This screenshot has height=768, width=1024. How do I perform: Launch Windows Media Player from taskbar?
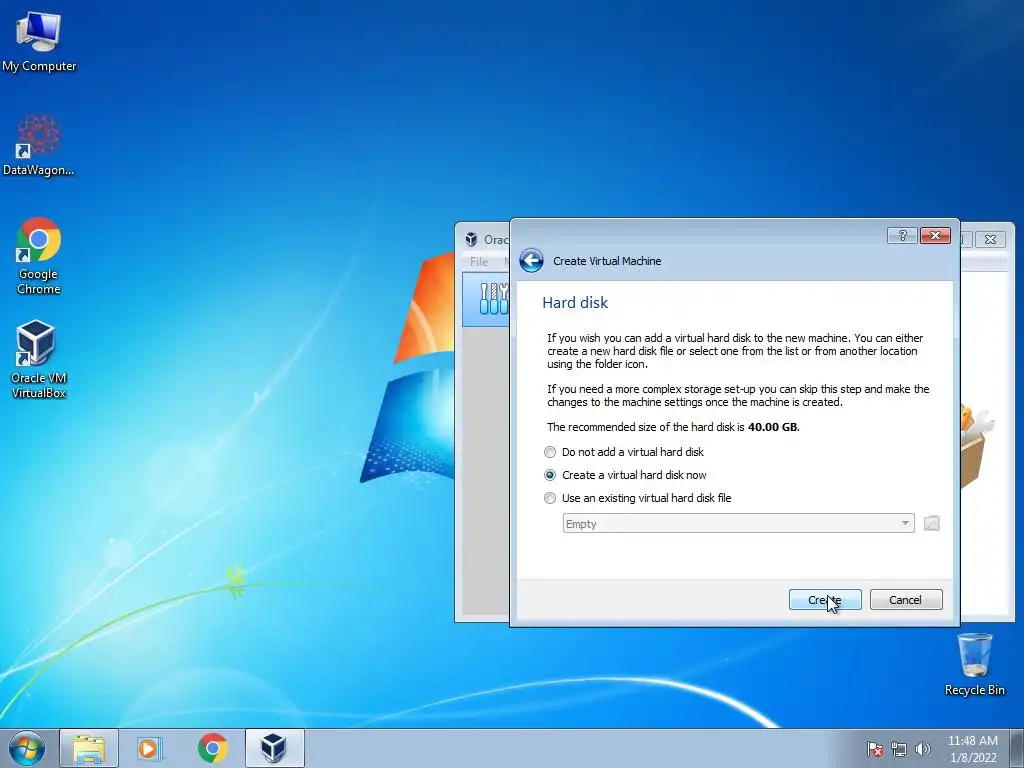point(149,748)
